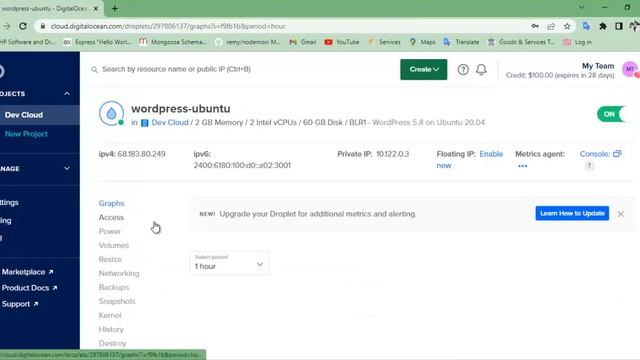This screenshot has height=360, width=640.
Task: Toggle the droplet ON power switch
Action: click(611, 114)
